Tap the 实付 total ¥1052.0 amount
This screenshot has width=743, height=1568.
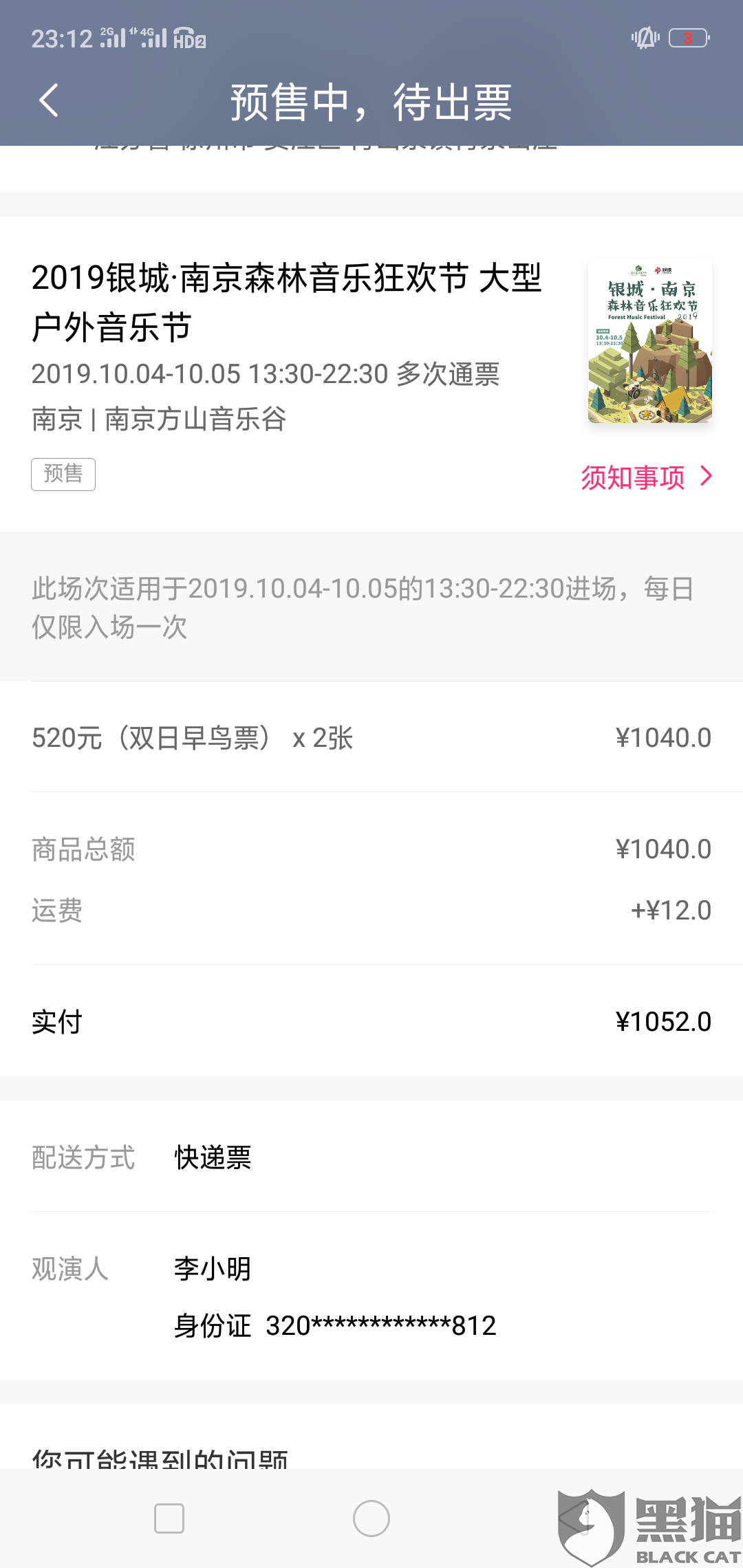pos(663,1022)
